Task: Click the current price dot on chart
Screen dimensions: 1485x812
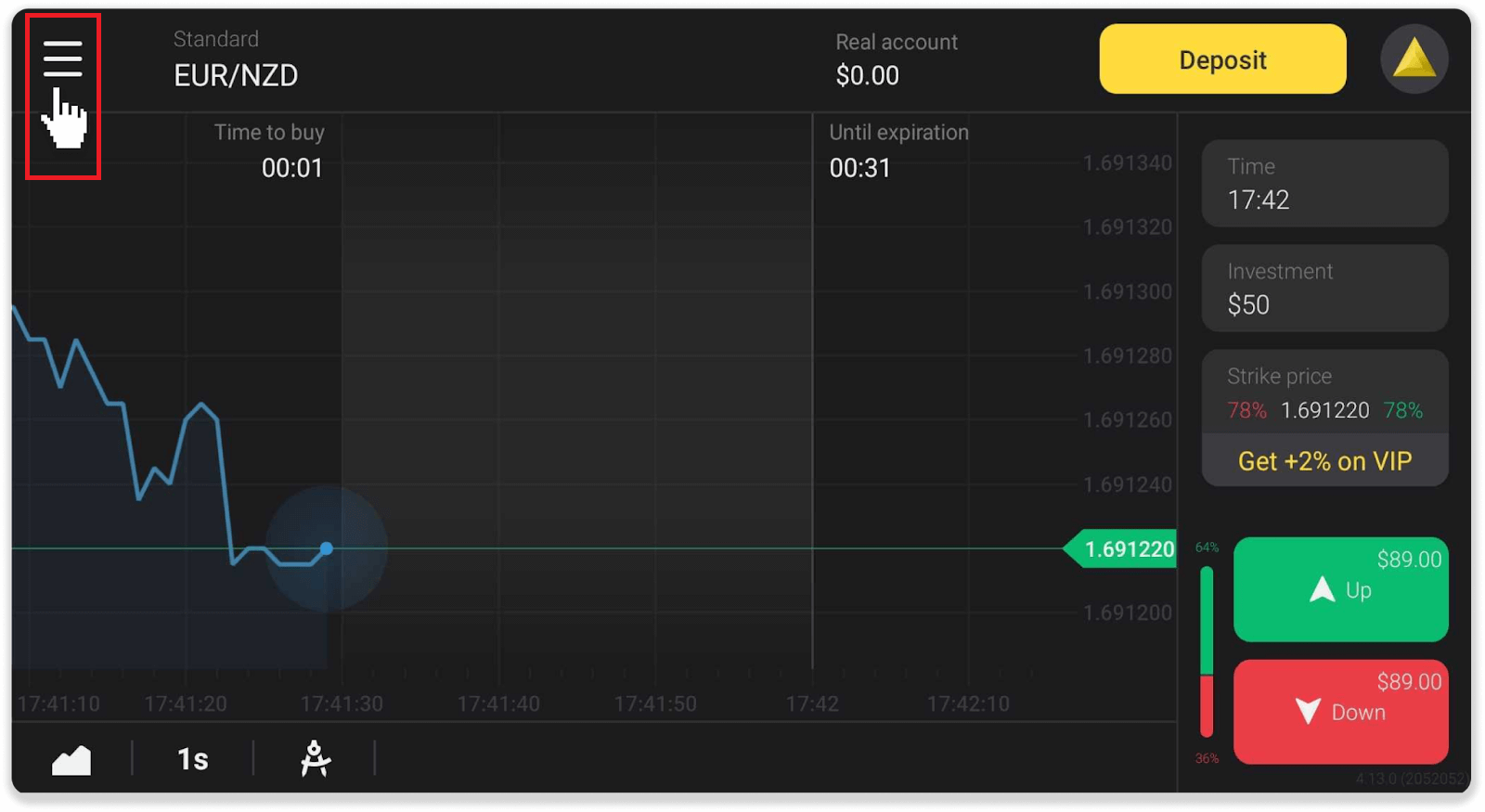Action: 327,548
